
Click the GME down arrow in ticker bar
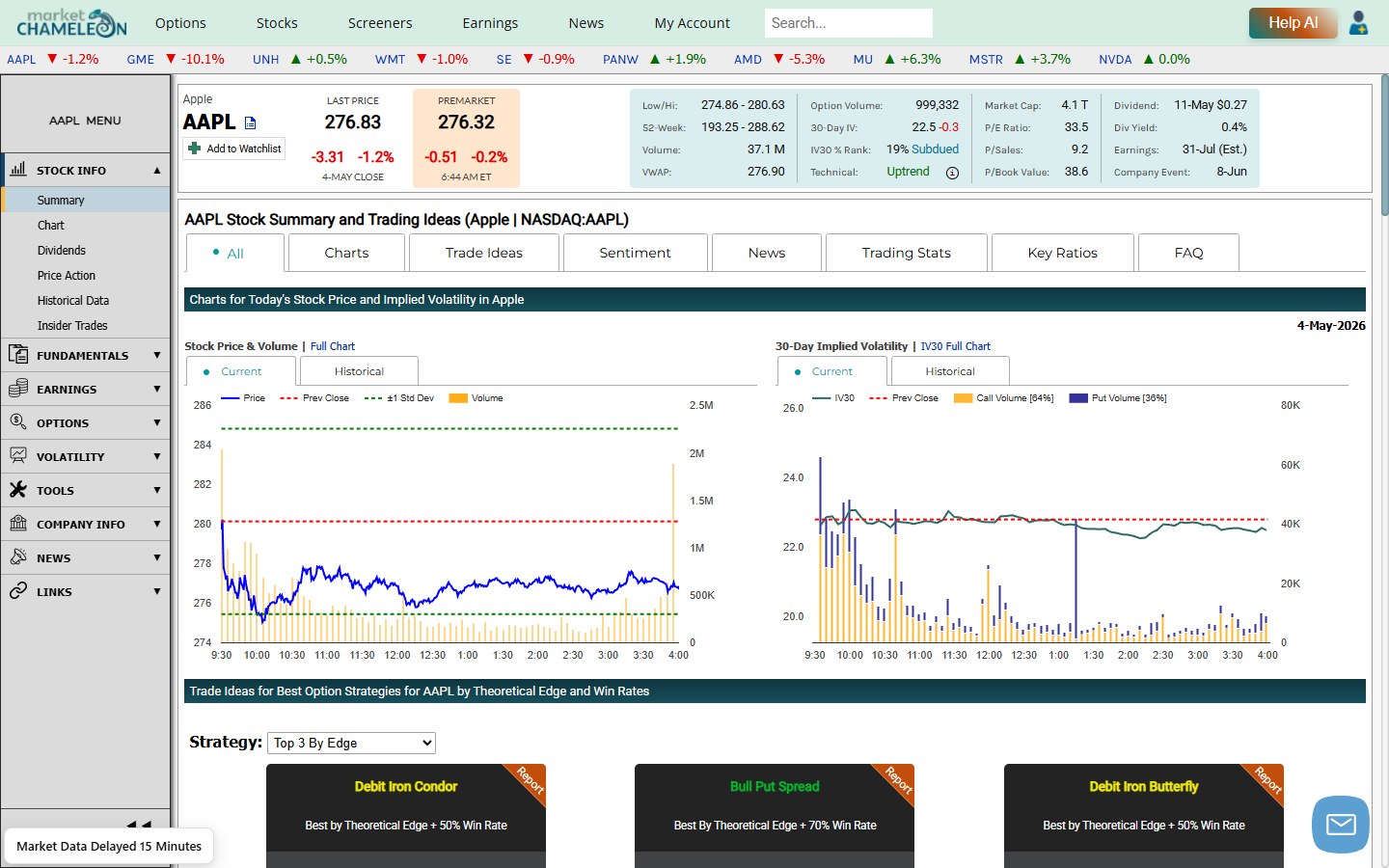coord(171,59)
